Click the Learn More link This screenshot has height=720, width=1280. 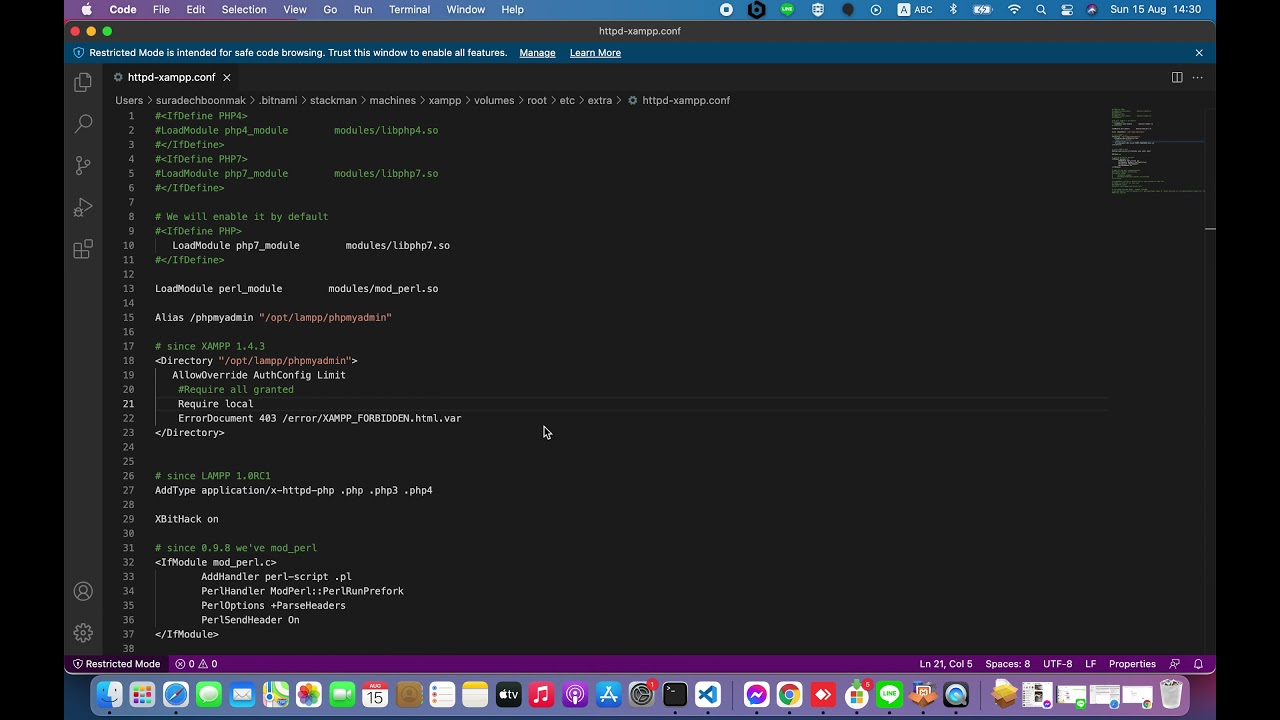pyautogui.click(x=595, y=52)
